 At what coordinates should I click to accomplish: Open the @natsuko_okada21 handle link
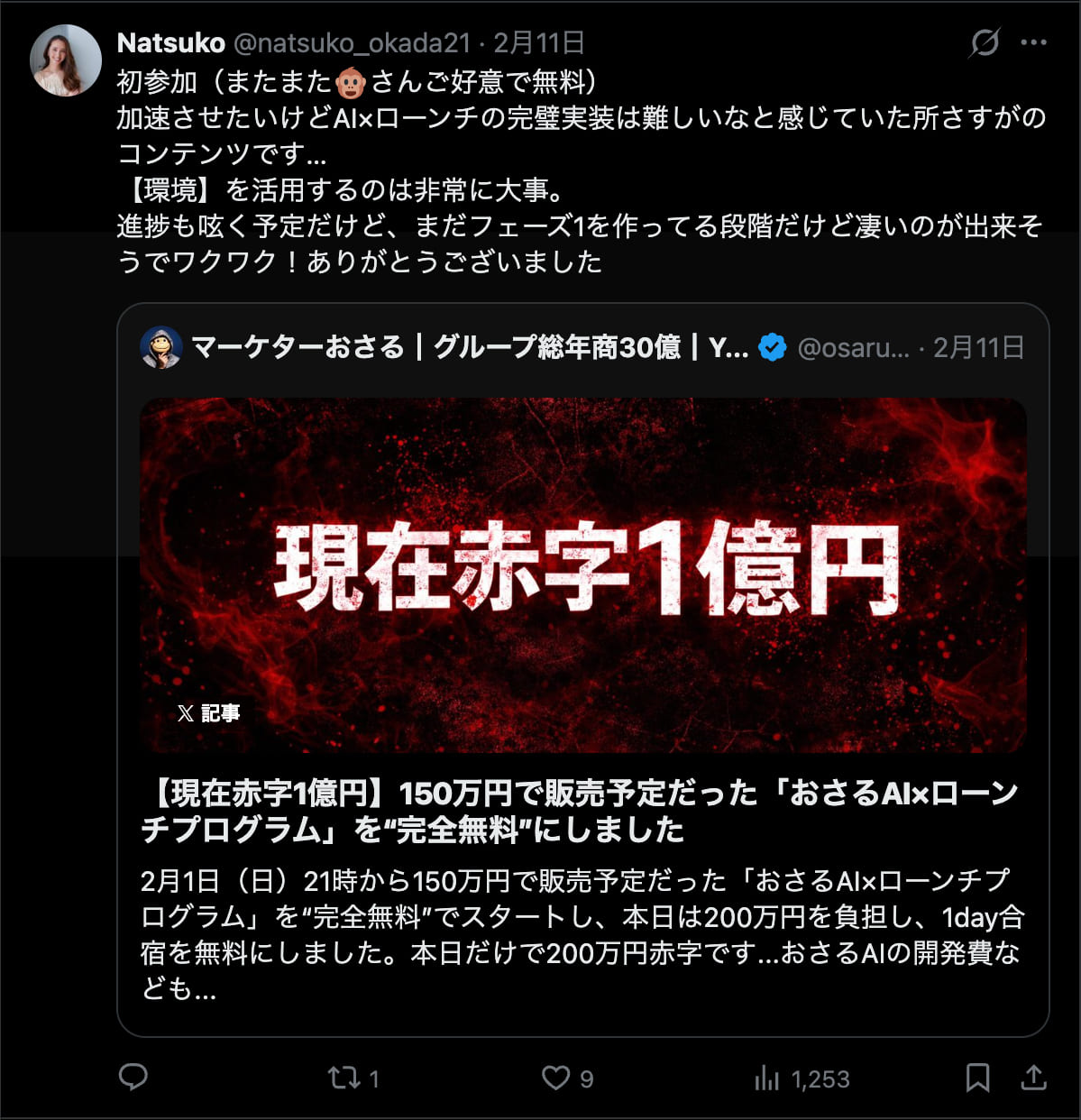point(353,42)
